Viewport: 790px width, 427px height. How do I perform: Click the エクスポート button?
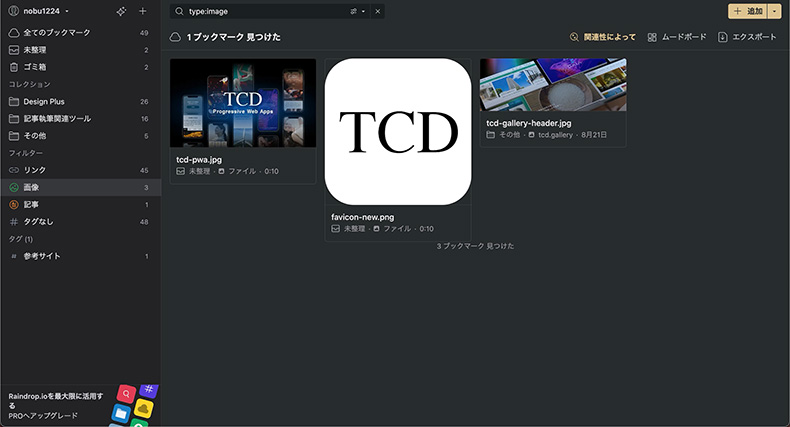click(747, 37)
